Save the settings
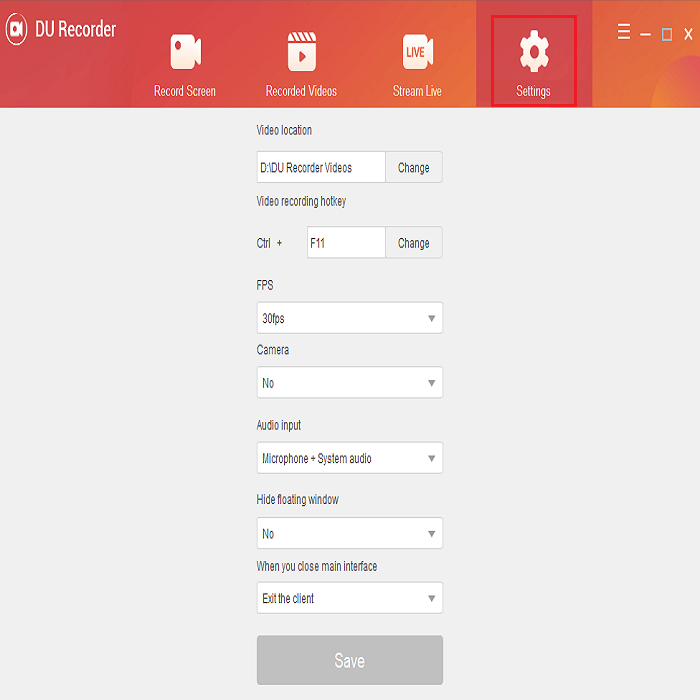This screenshot has width=700, height=700. tap(350, 660)
